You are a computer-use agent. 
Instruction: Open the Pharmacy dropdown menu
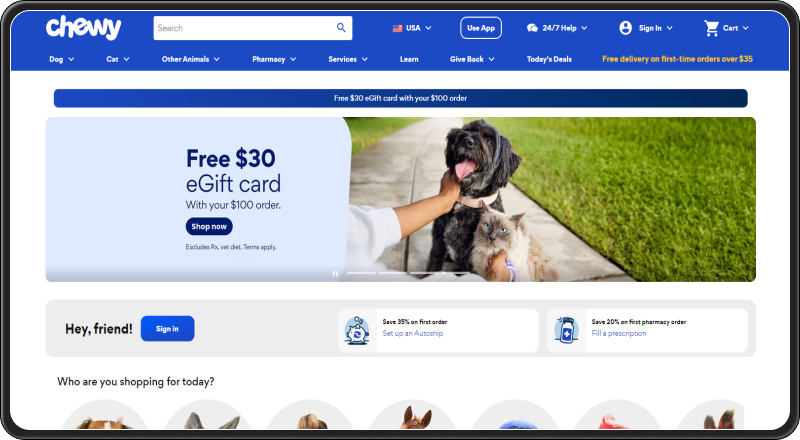pyautogui.click(x=274, y=59)
